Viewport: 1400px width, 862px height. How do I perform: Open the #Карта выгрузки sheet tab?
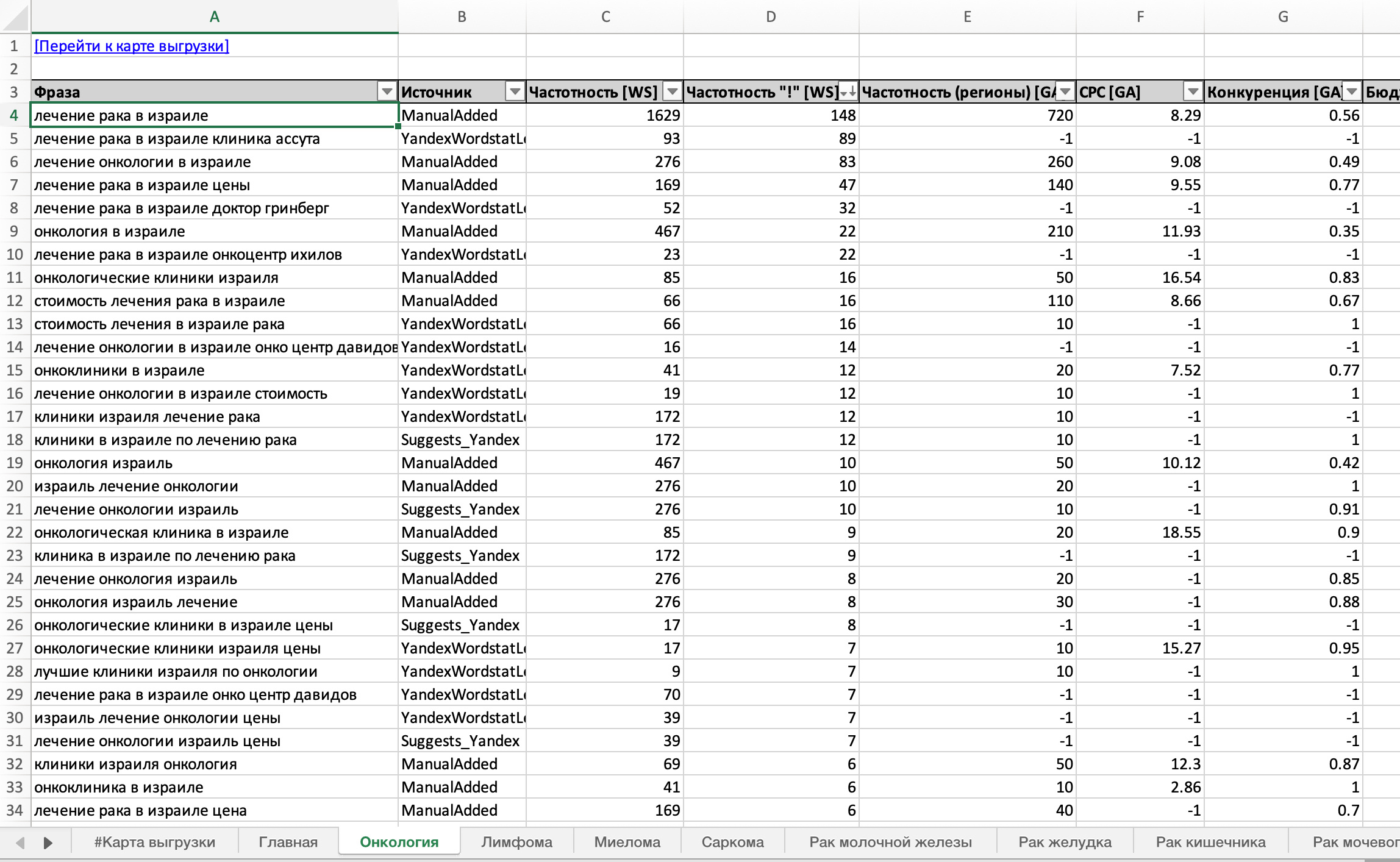[x=154, y=842]
